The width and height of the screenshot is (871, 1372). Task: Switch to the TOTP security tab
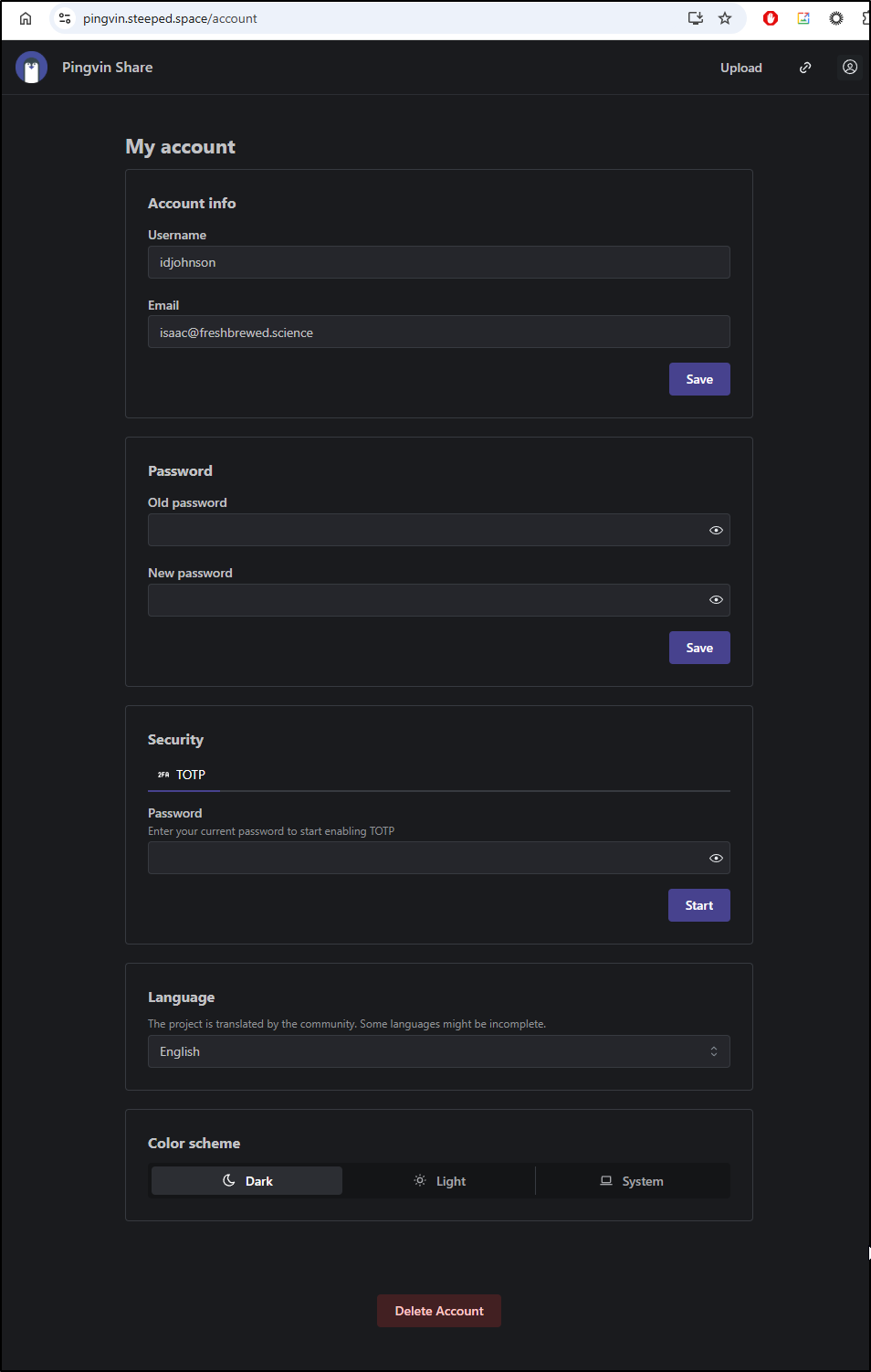tap(182, 775)
